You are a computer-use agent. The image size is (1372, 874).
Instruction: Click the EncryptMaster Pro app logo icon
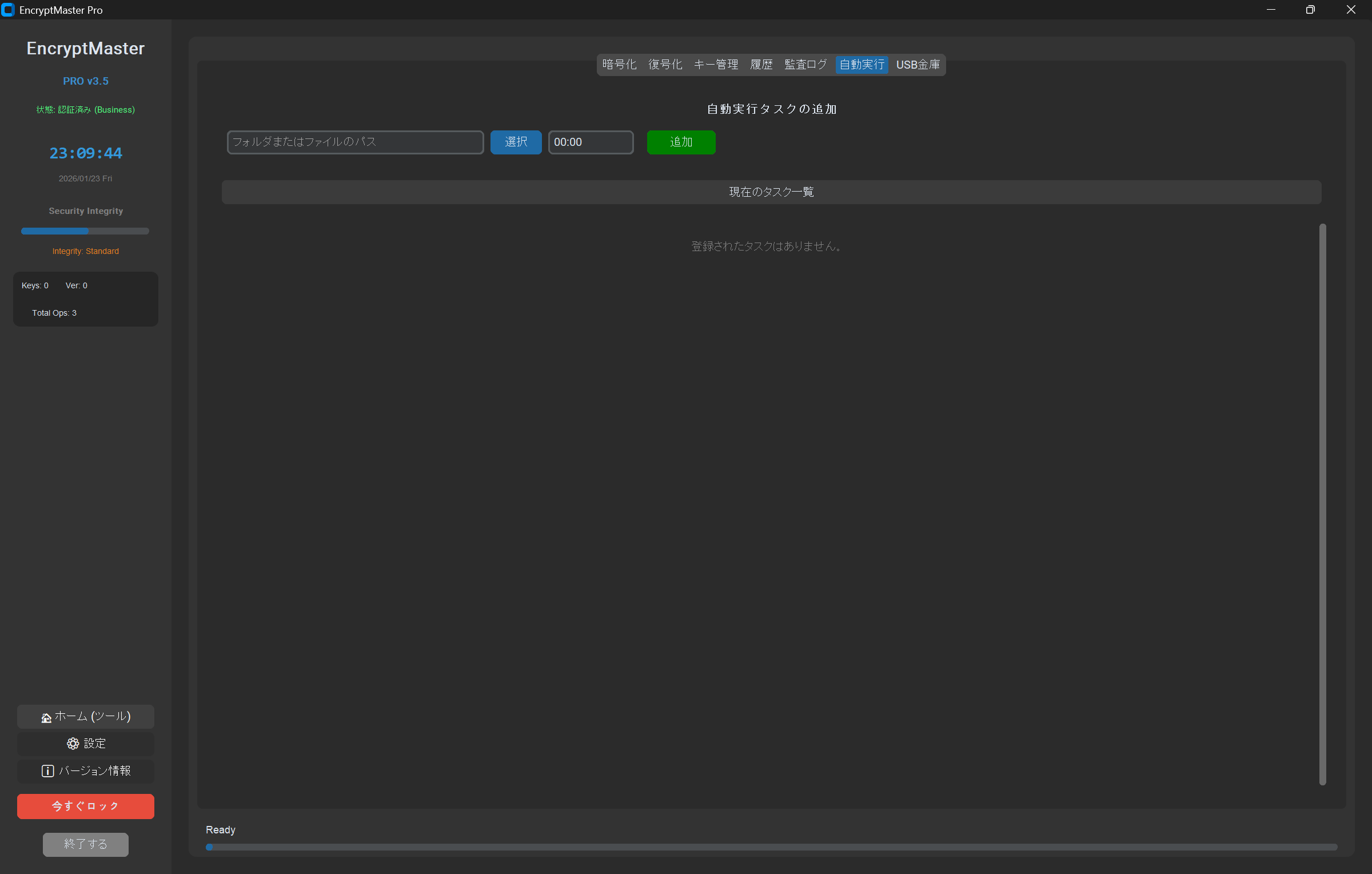(x=8, y=10)
